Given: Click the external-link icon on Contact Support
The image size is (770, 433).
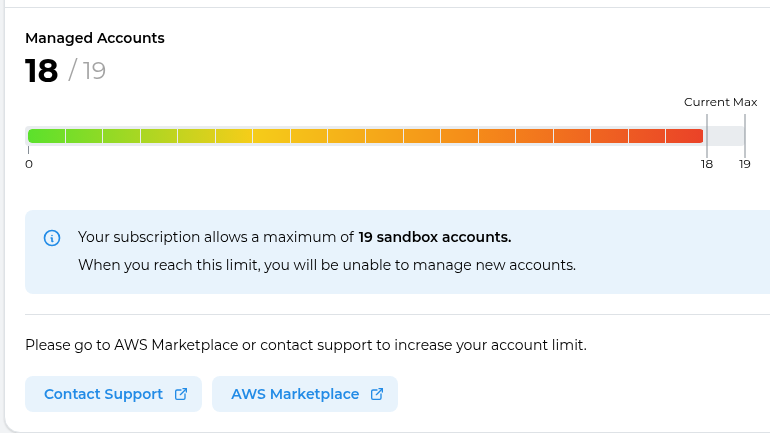Looking at the screenshot, I should (x=181, y=394).
